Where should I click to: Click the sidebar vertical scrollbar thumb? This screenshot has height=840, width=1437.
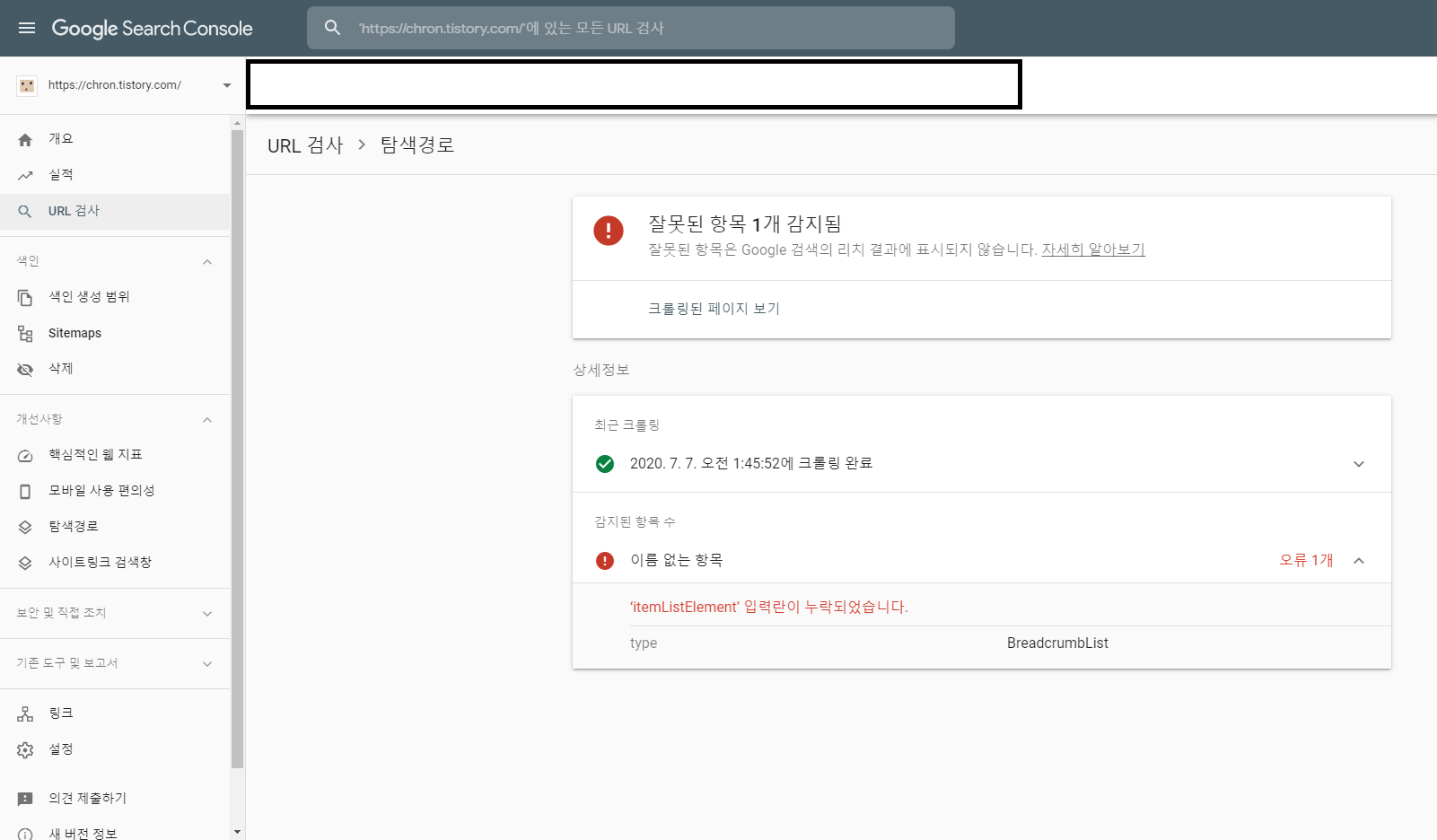pos(238,449)
